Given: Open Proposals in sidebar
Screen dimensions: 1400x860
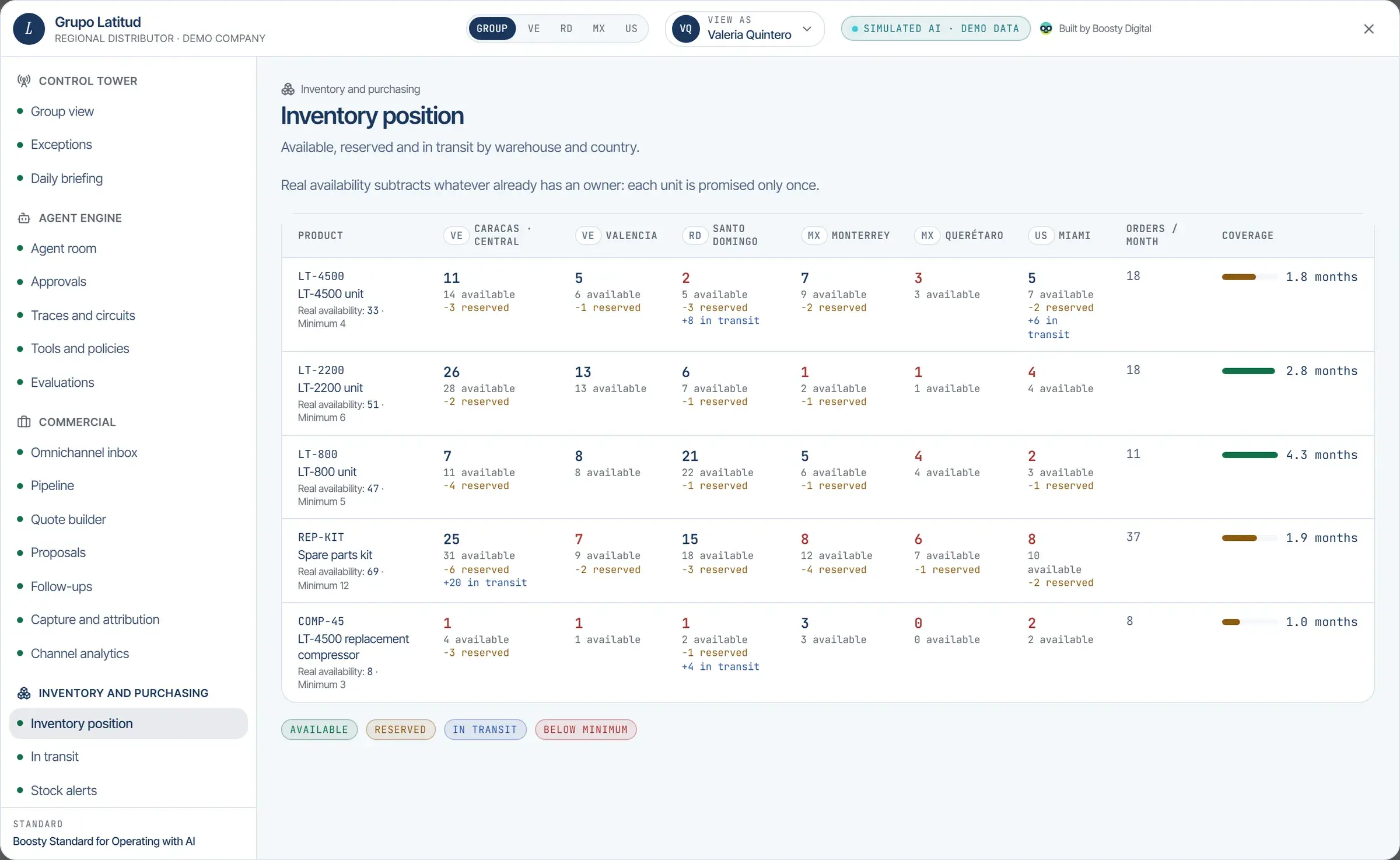Looking at the screenshot, I should [128, 553].
